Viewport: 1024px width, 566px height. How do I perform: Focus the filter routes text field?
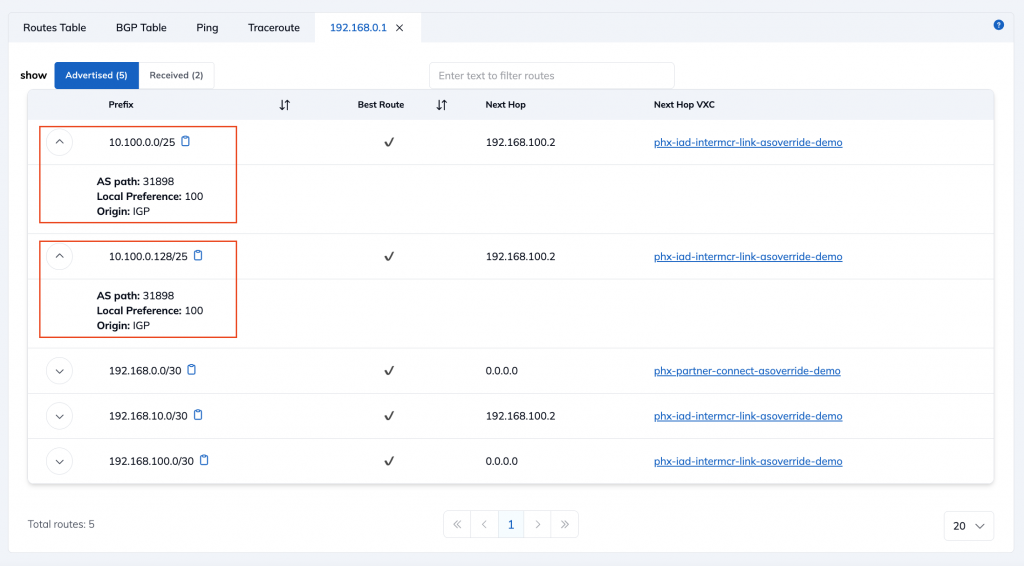552,76
